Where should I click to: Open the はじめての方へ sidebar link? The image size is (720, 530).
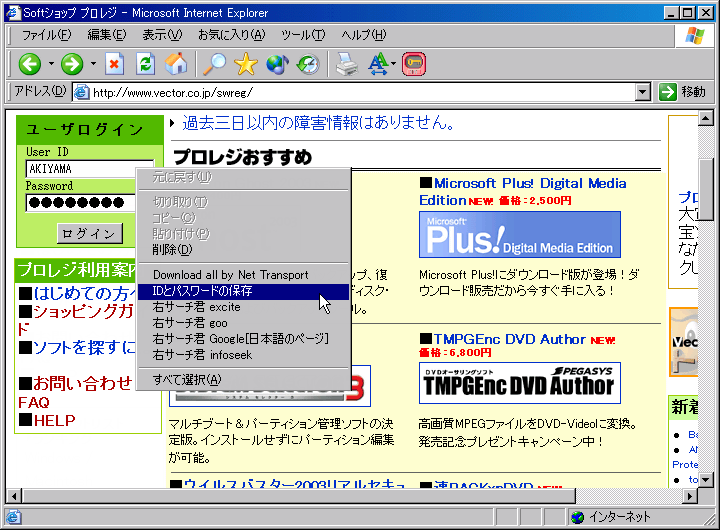tap(84, 293)
